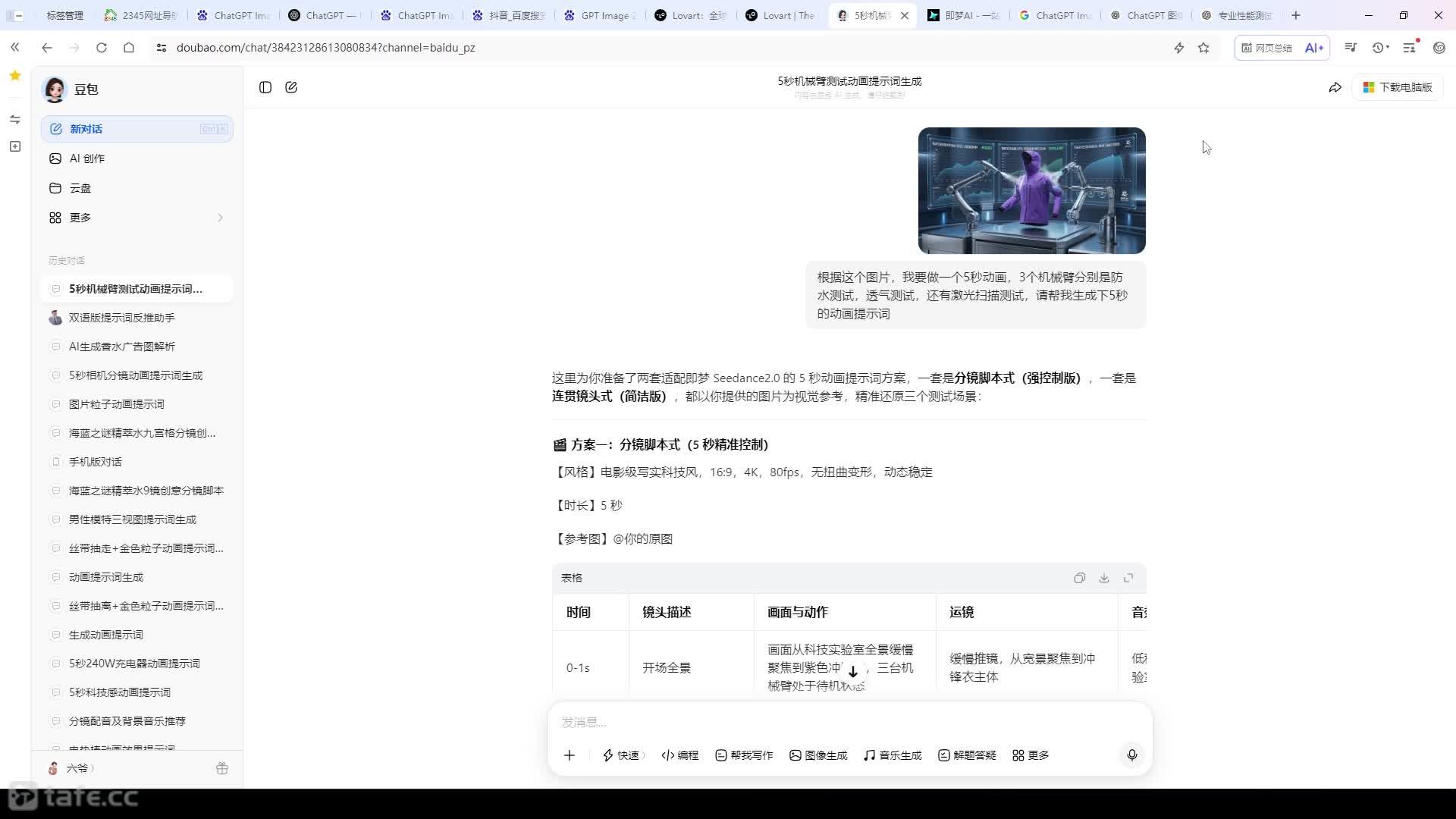Open the 快速 mode selector
The height and width of the screenshot is (819, 1456).
tap(623, 755)
